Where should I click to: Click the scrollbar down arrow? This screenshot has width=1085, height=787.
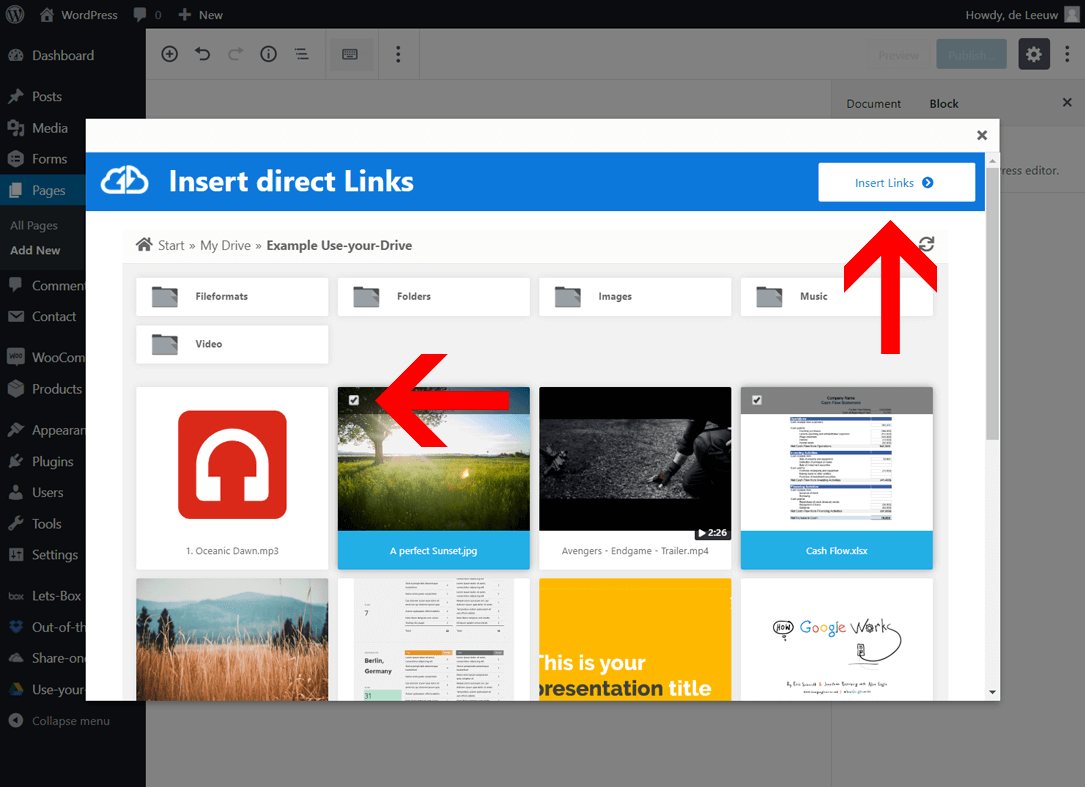pyautogui.click(x=992, y=692)
